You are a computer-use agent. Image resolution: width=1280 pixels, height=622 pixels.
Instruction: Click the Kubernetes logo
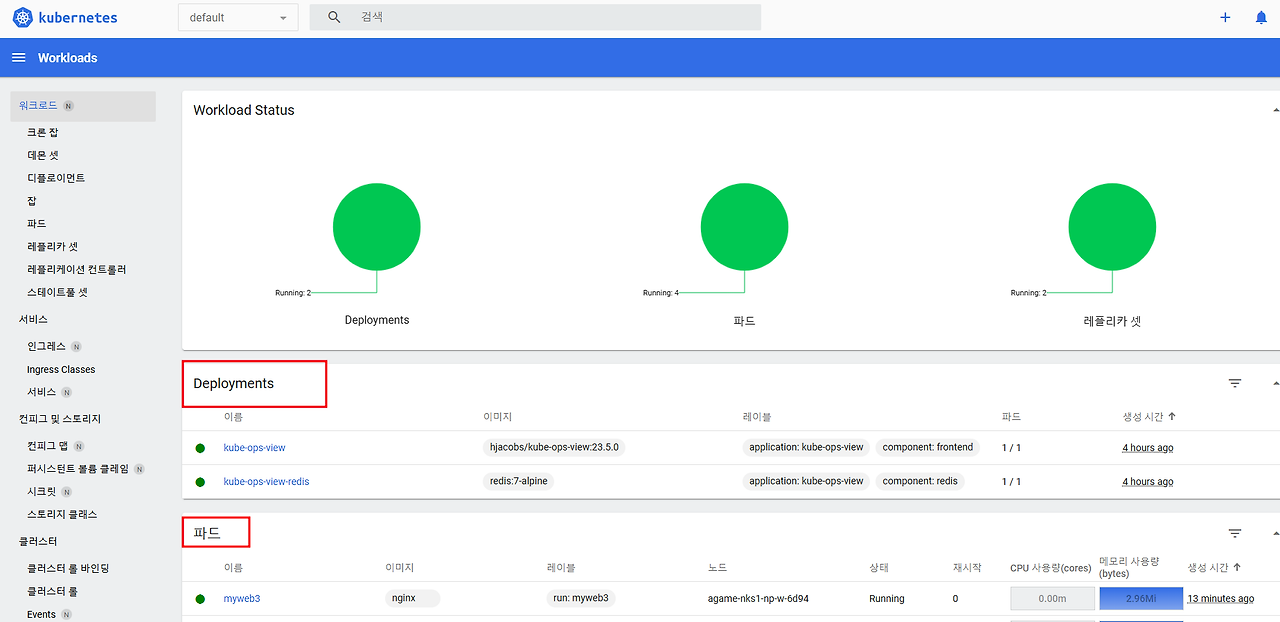tap(23, 17)
